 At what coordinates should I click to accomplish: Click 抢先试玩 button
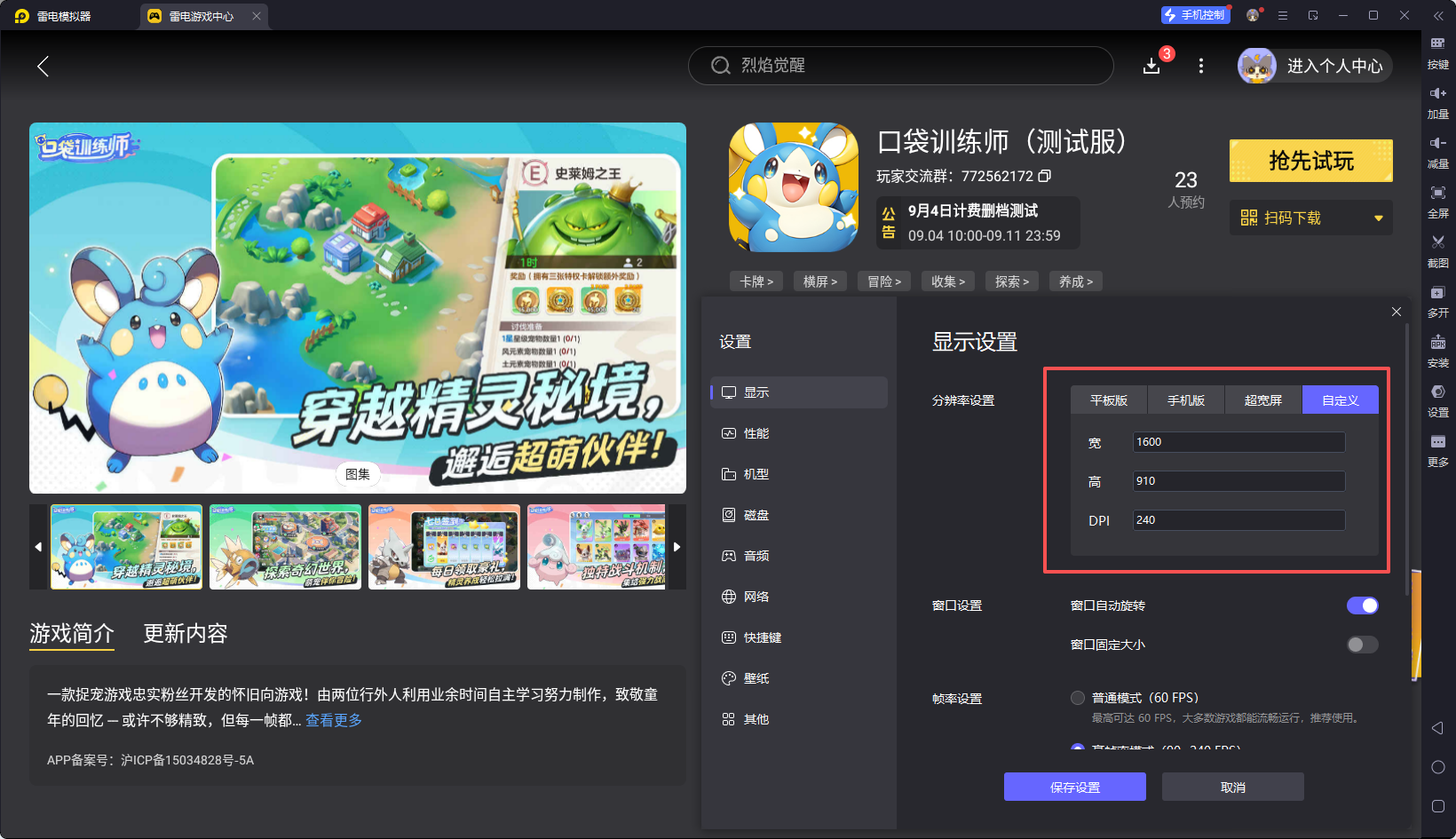click(1311, 161)
